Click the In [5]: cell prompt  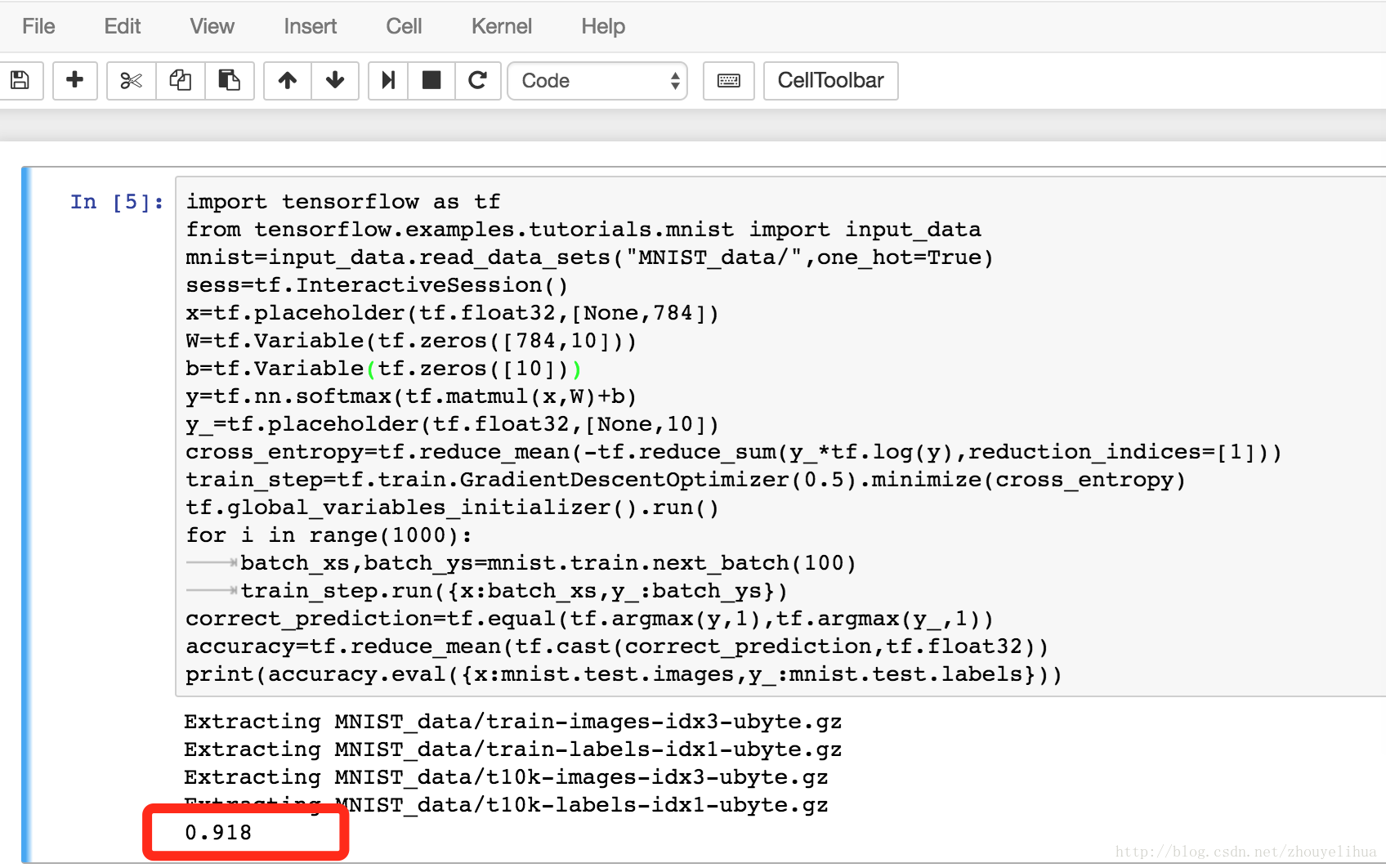coord(117,202)
